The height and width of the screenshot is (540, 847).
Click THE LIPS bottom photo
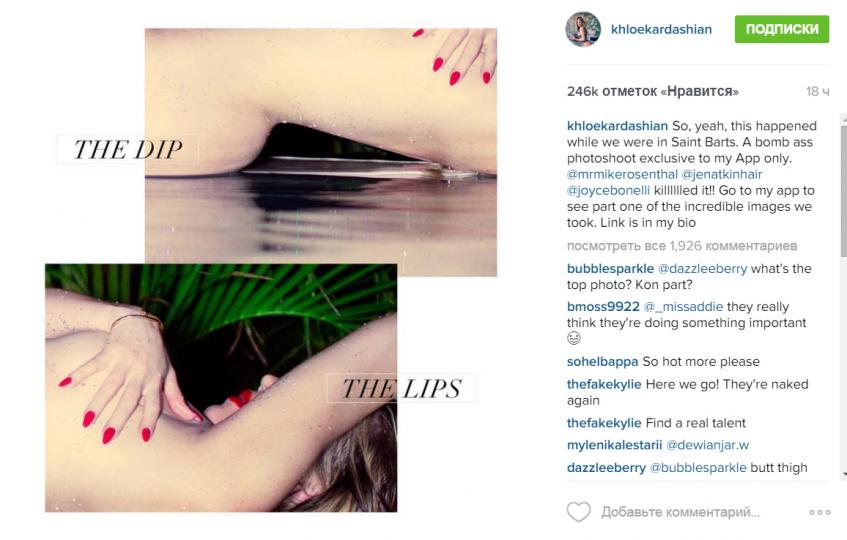click(x=221, y=388)
